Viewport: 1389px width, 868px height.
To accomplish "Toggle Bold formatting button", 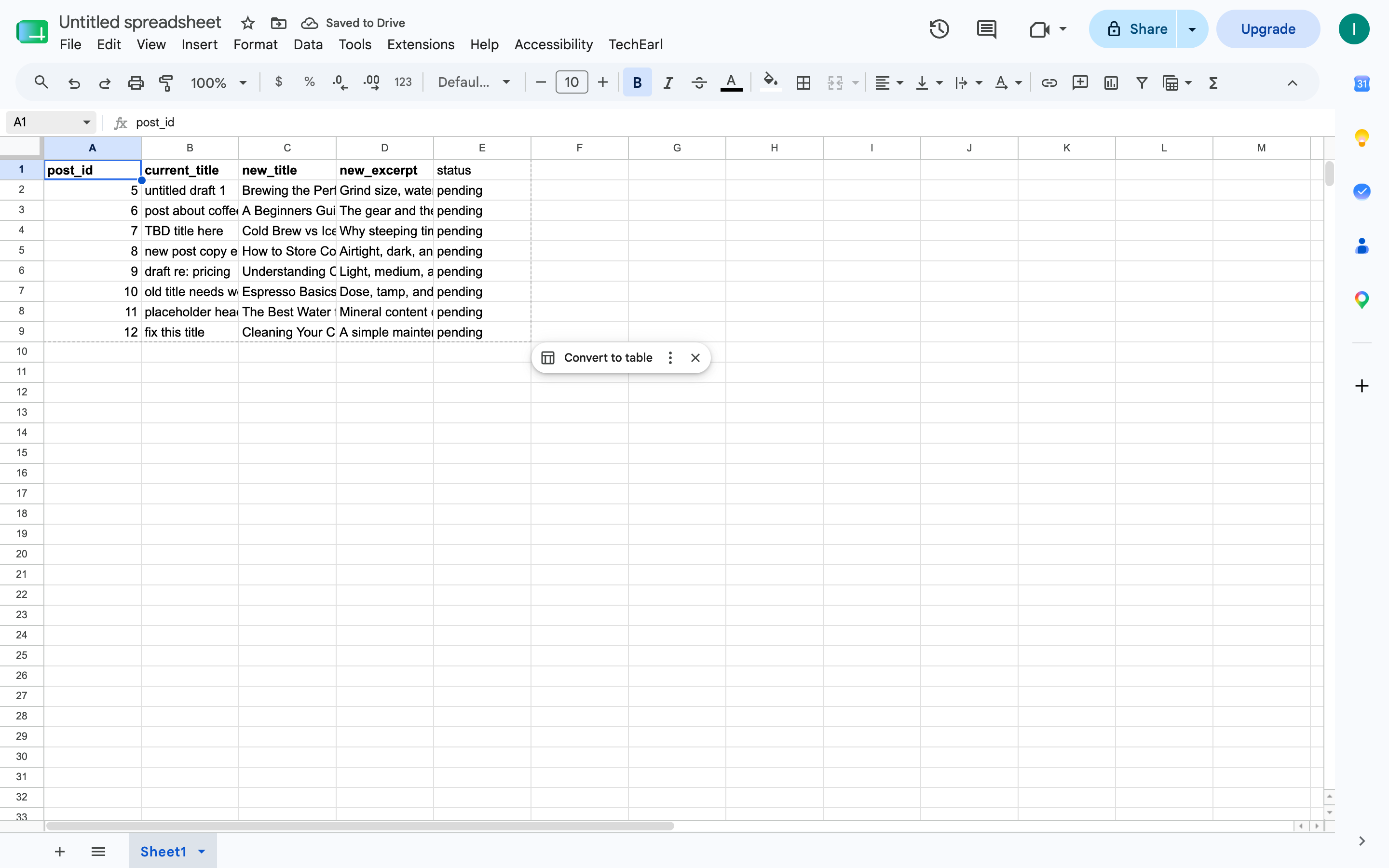I will coord(637,82).
